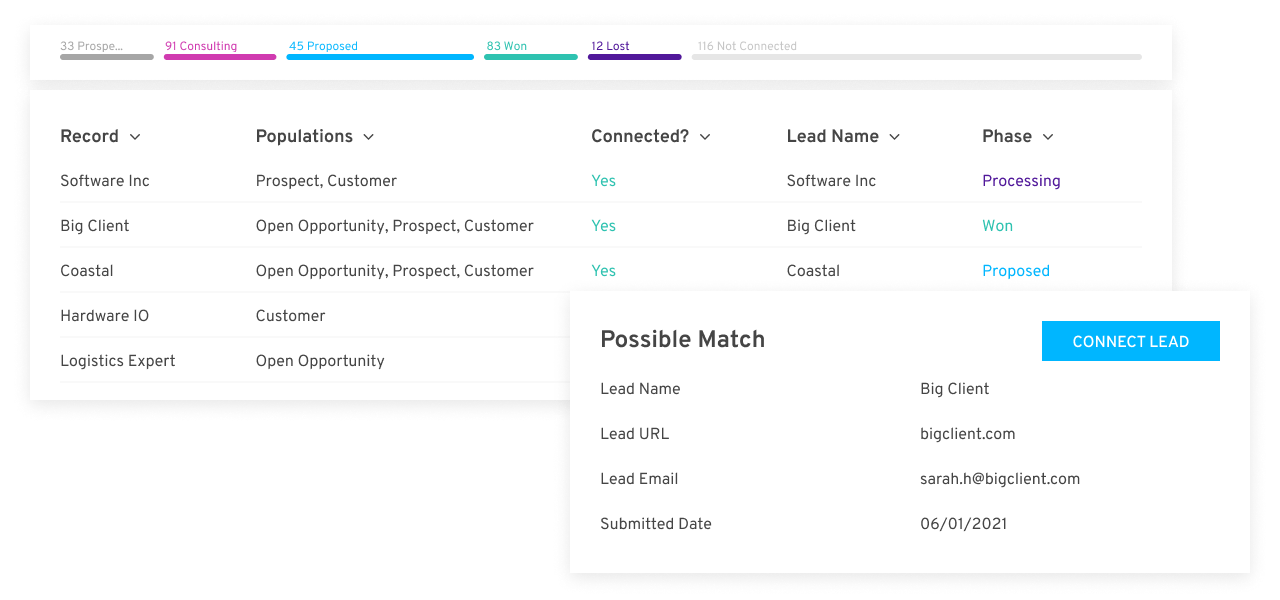1280x600 pixels.
Task: Select the 116 Not Connected segment
Action: 917,51
